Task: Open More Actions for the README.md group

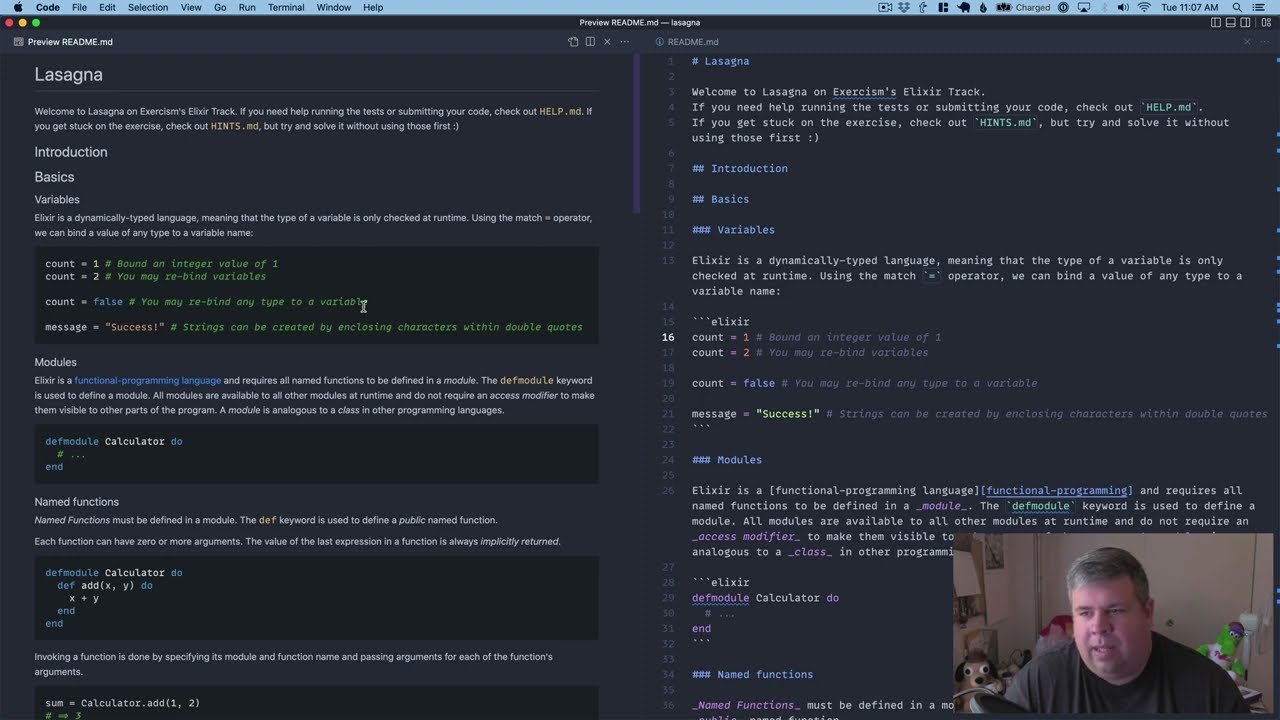Action: click(1264, 42)
